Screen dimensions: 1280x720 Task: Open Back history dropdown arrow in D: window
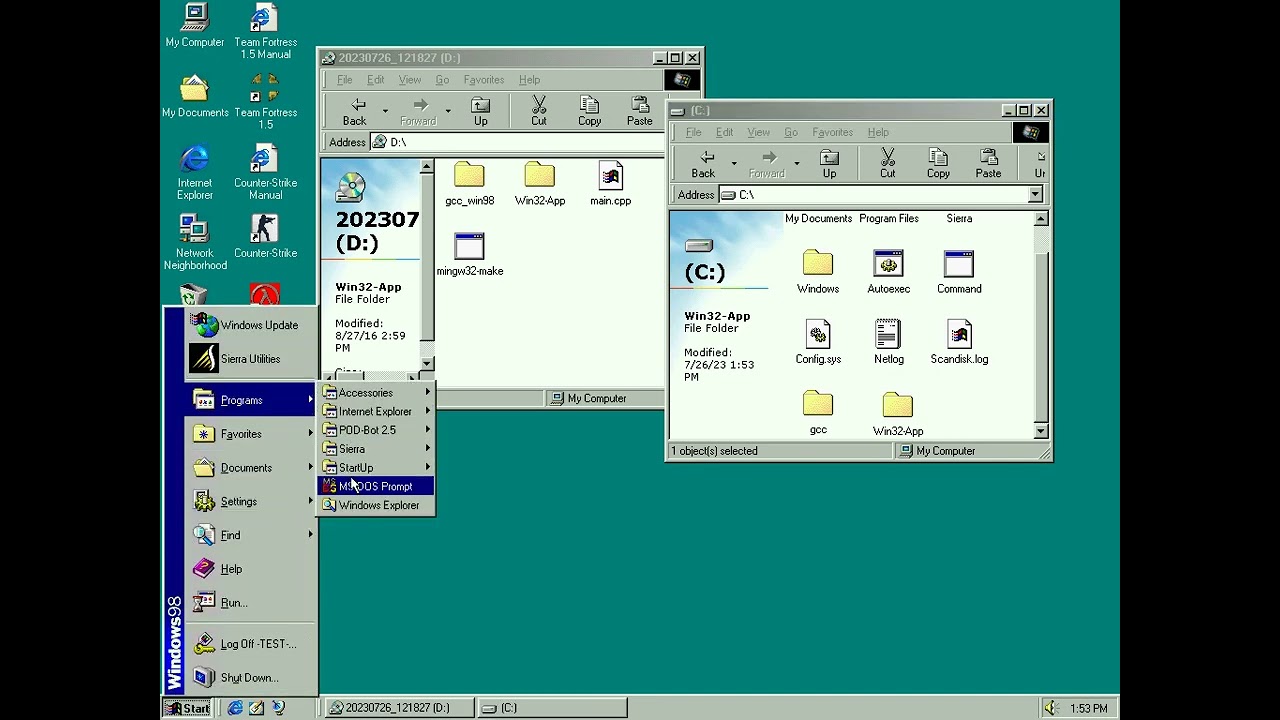coord(385,111)
